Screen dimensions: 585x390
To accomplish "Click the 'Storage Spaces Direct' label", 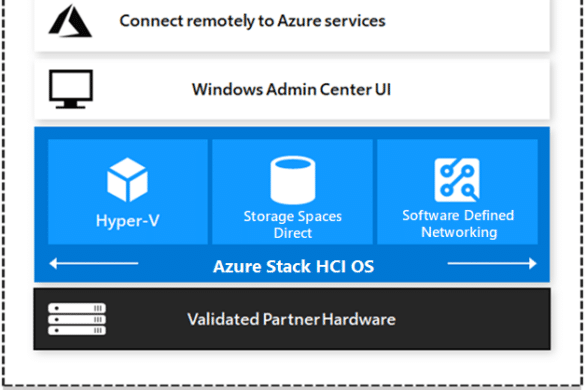I will tap(292, 225).
